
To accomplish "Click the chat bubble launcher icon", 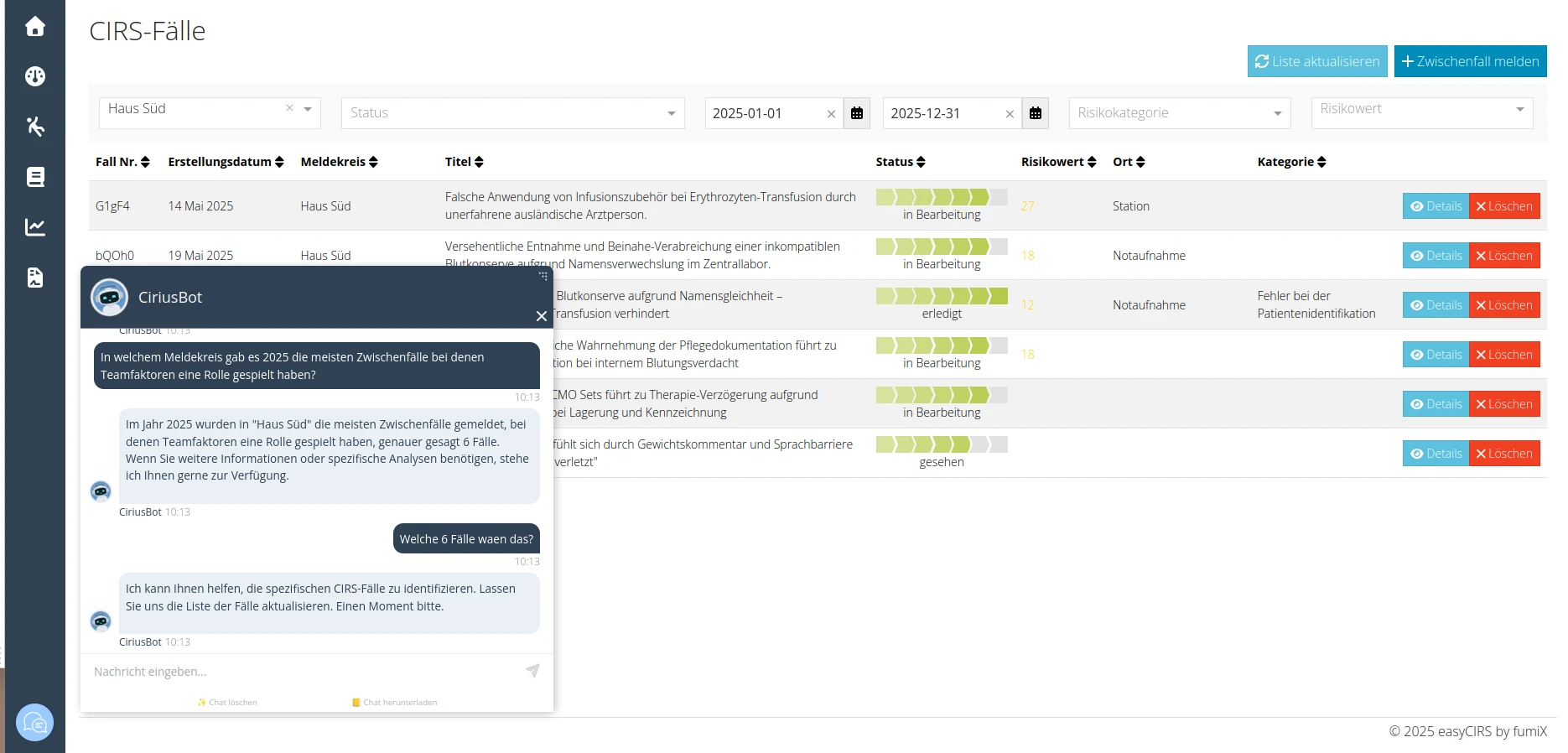I will [x=34, y=722].
